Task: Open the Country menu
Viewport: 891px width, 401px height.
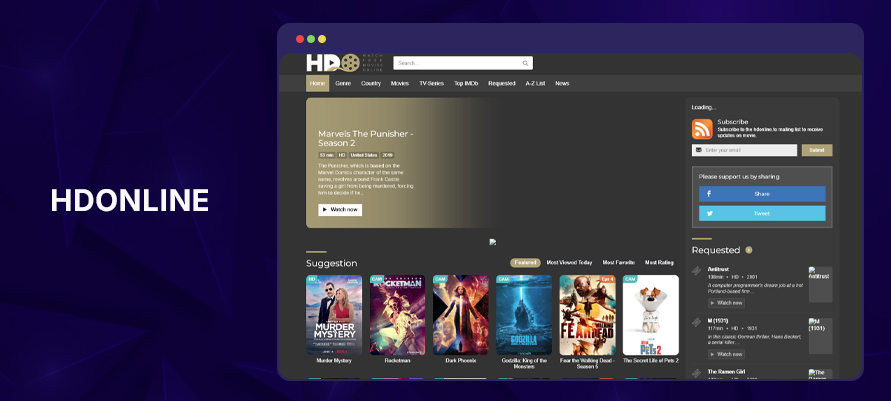Action: tap(370, 83)
